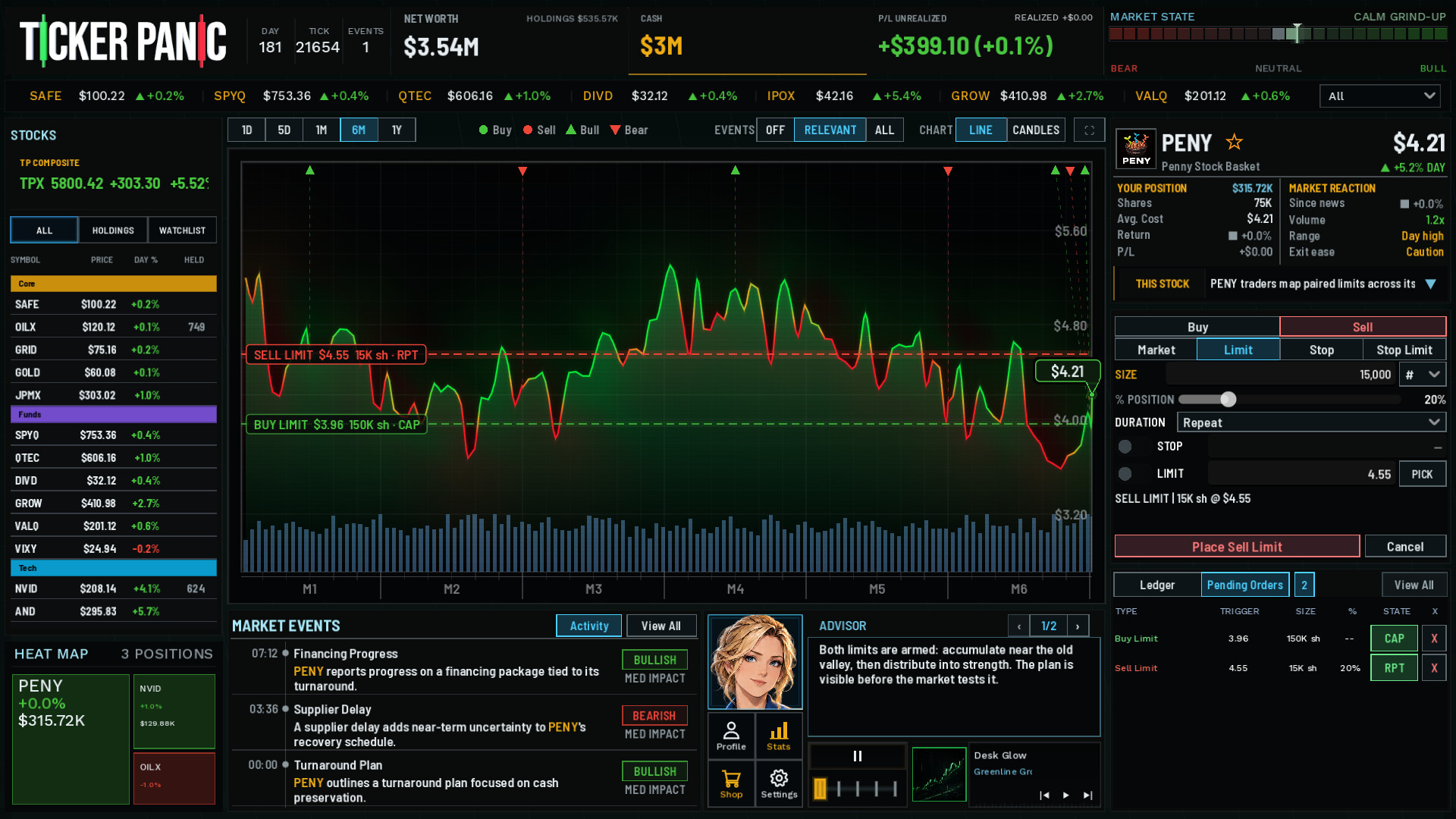Select the 1Y chart timeframe
The width and height of the screenshot is (1456, 819).
(397, 130)
